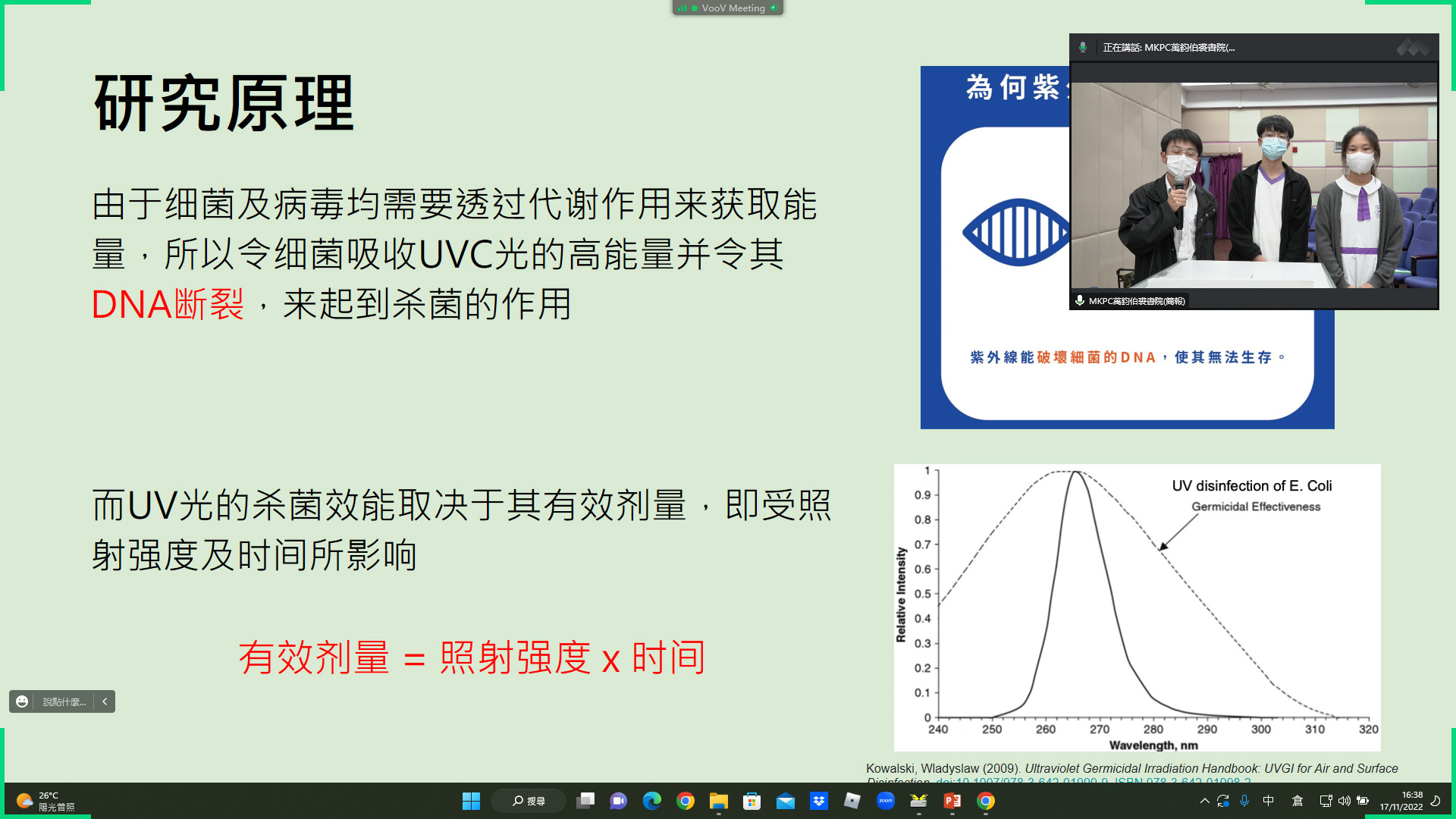Viewport: 1456px width, 819px height.
Task: Click the microphone in-use tray icon
Action: [1244, 801]
